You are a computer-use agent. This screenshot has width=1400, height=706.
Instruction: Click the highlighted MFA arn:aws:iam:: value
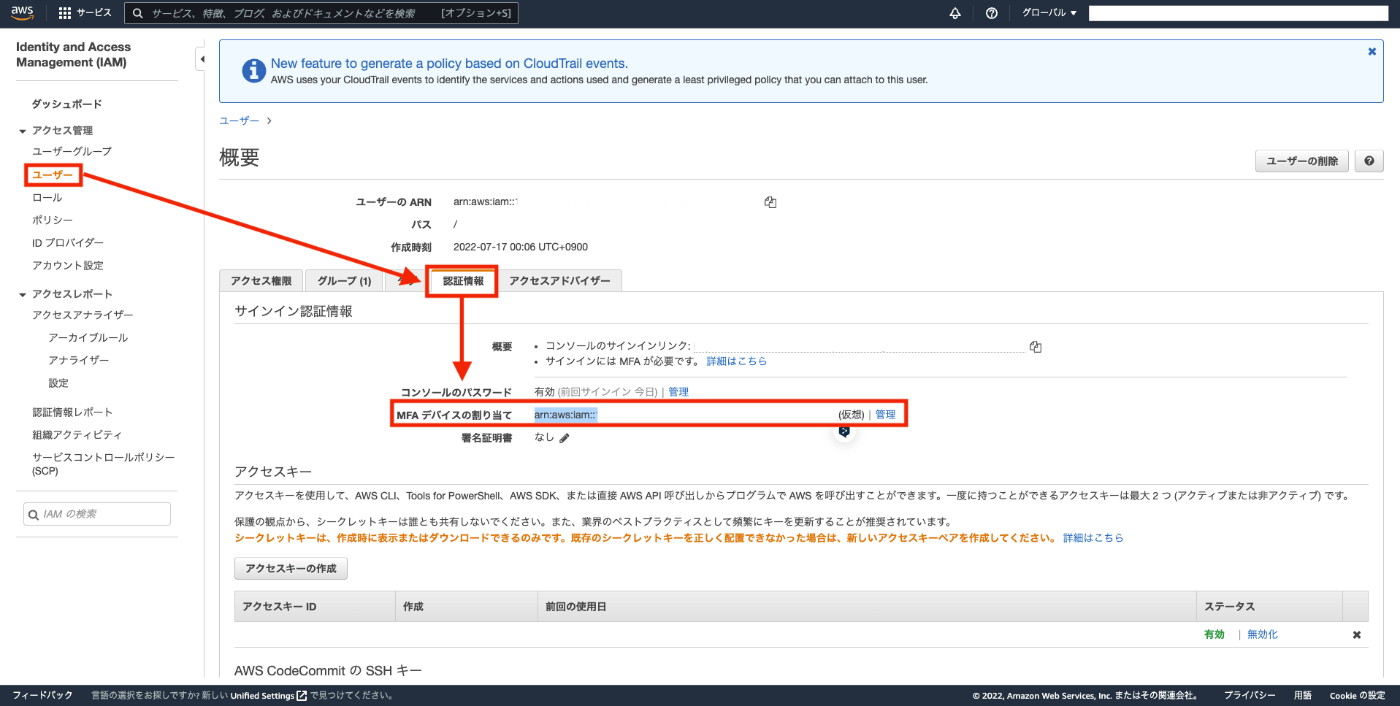565,415
